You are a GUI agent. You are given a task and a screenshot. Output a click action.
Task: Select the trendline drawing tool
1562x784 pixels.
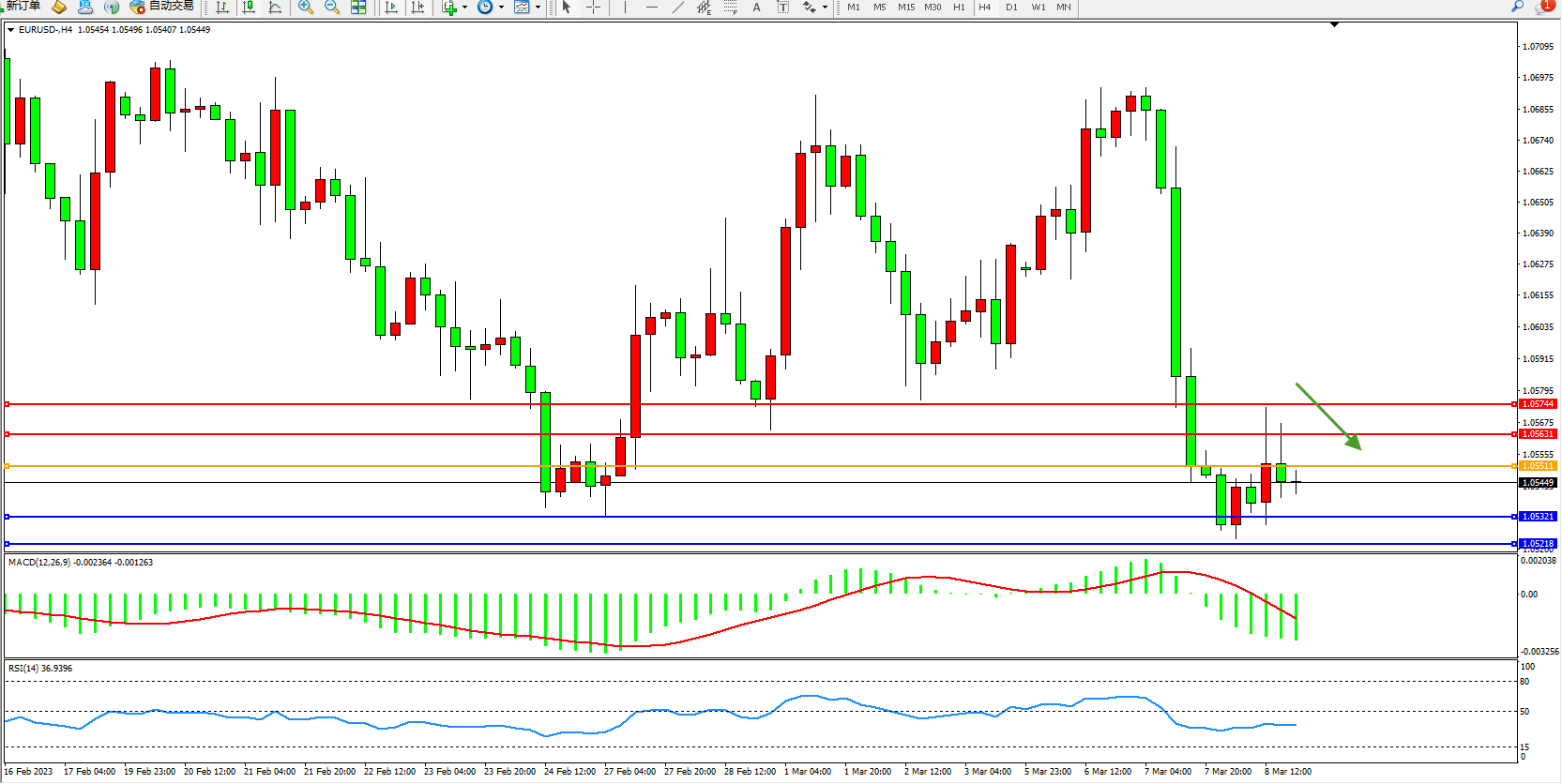pyautogui.click(x=678, y=7)
